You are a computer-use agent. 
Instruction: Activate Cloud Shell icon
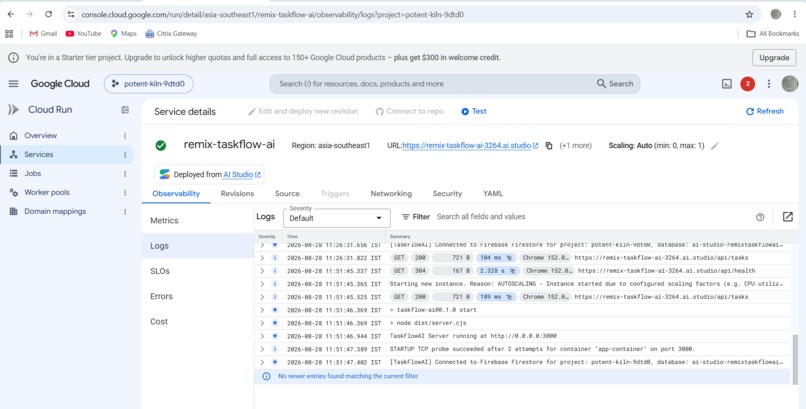pos(726,84)
